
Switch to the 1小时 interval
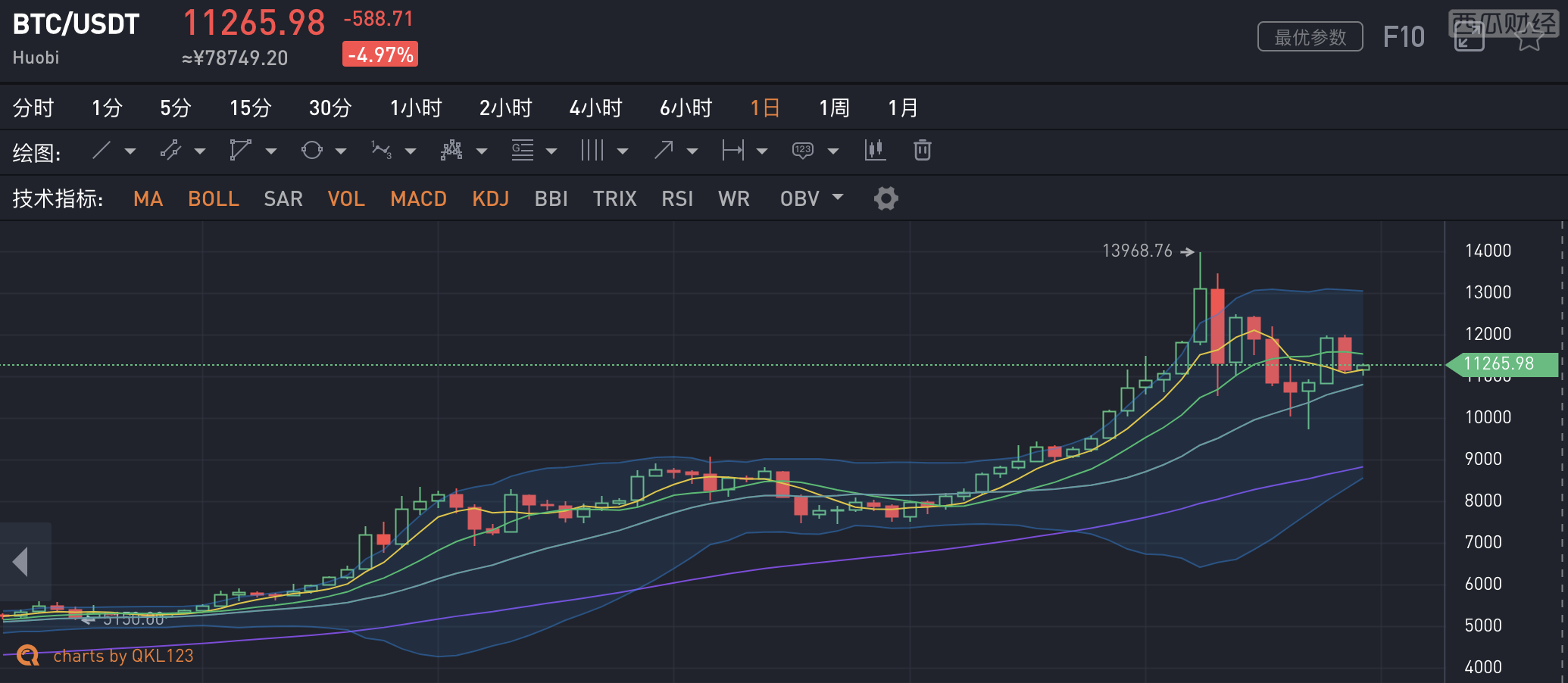pyautogui.click(x=416, y=108)
